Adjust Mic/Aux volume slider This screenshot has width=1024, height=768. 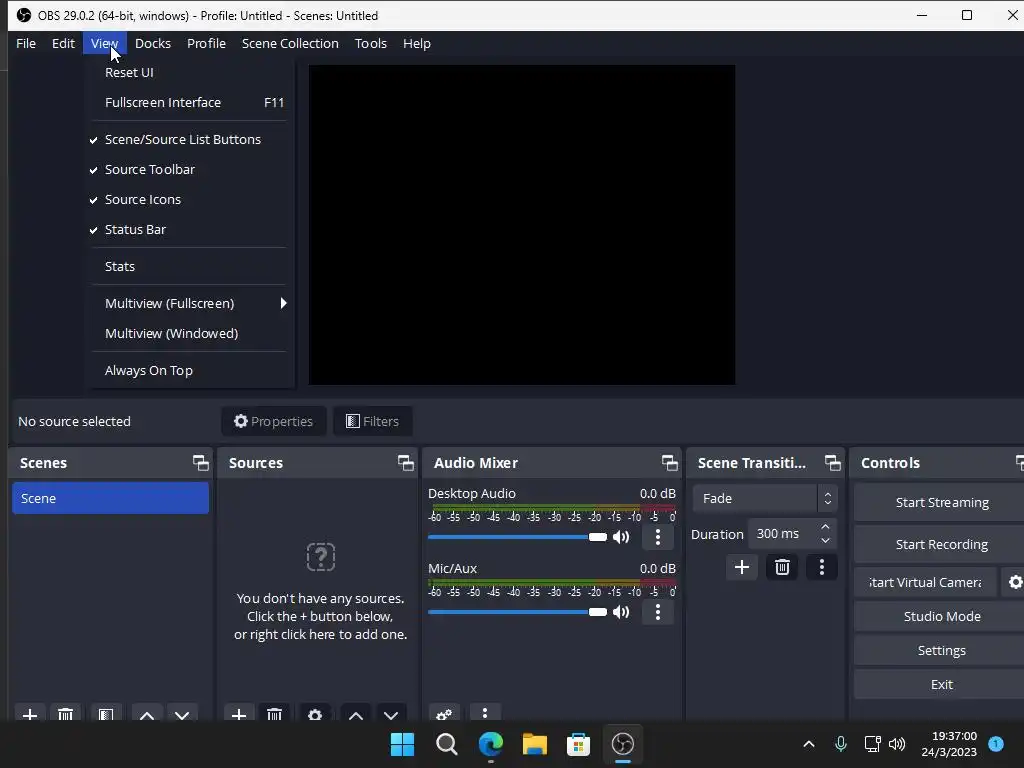[x=517, y=612]
